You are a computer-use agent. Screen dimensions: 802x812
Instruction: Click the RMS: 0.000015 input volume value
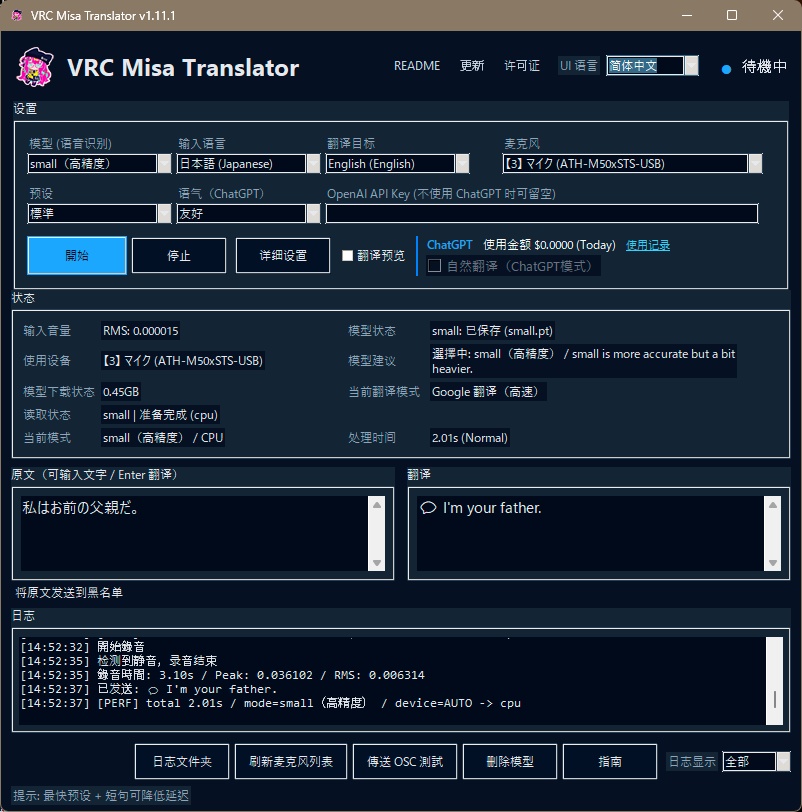[x=140, y=331]
